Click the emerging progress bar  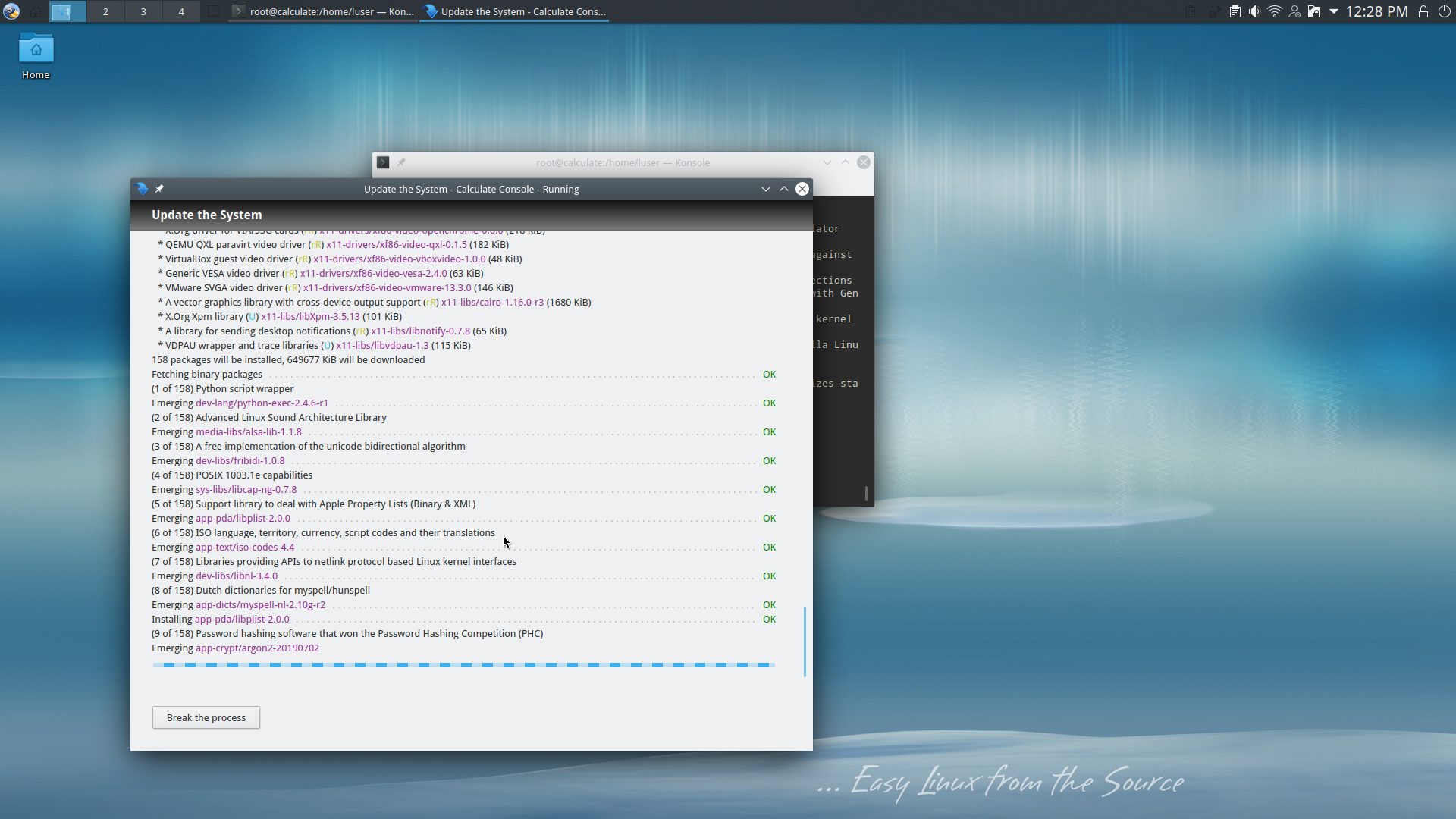(x=463, y=665)
